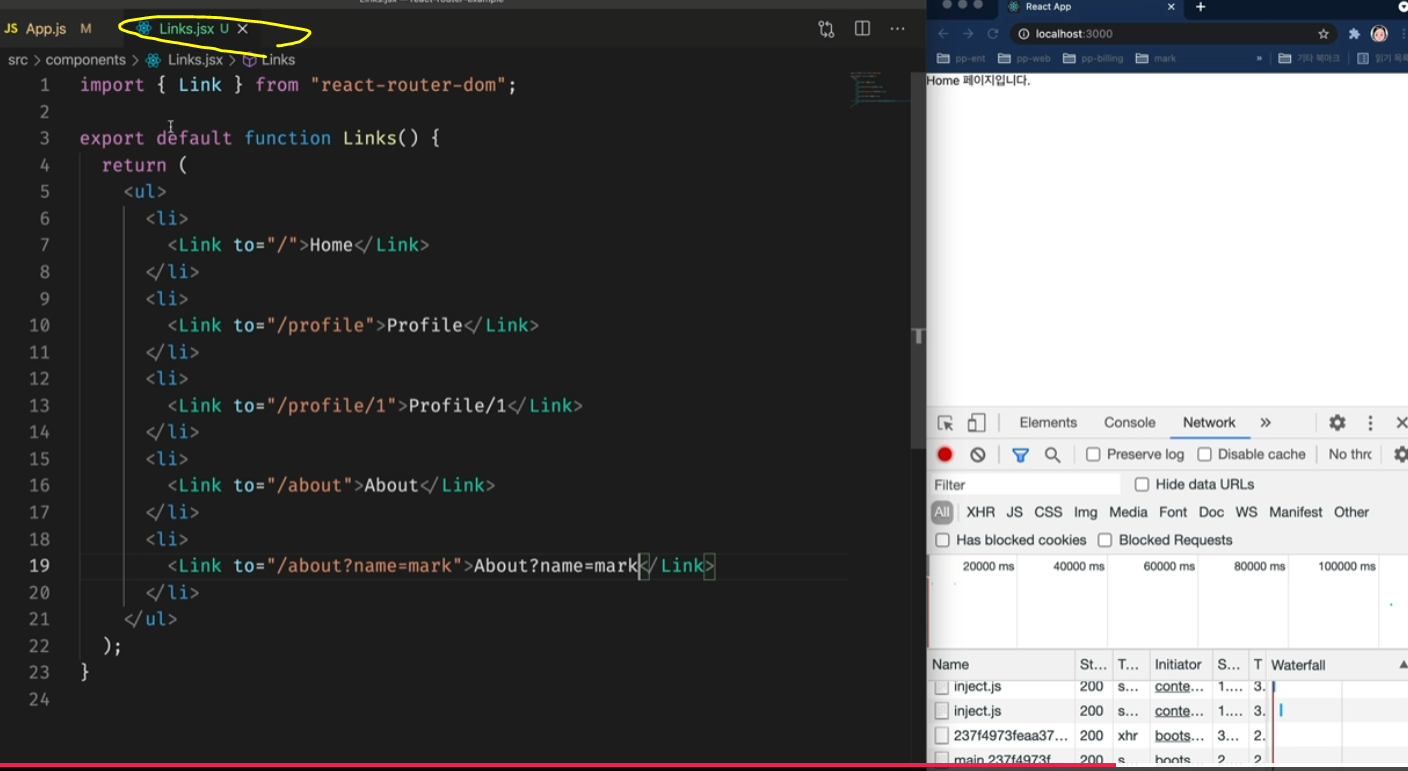Open the No throttling dropdown

[x=1350, y=454]
